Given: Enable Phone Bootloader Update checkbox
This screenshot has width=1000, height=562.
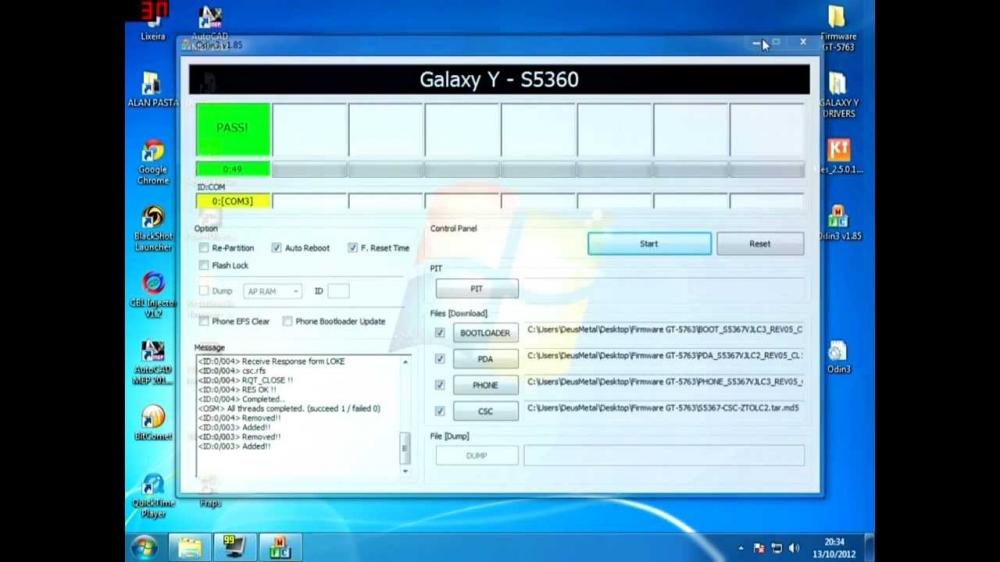Looking at the screenshot, I should (x=288, y=322).
